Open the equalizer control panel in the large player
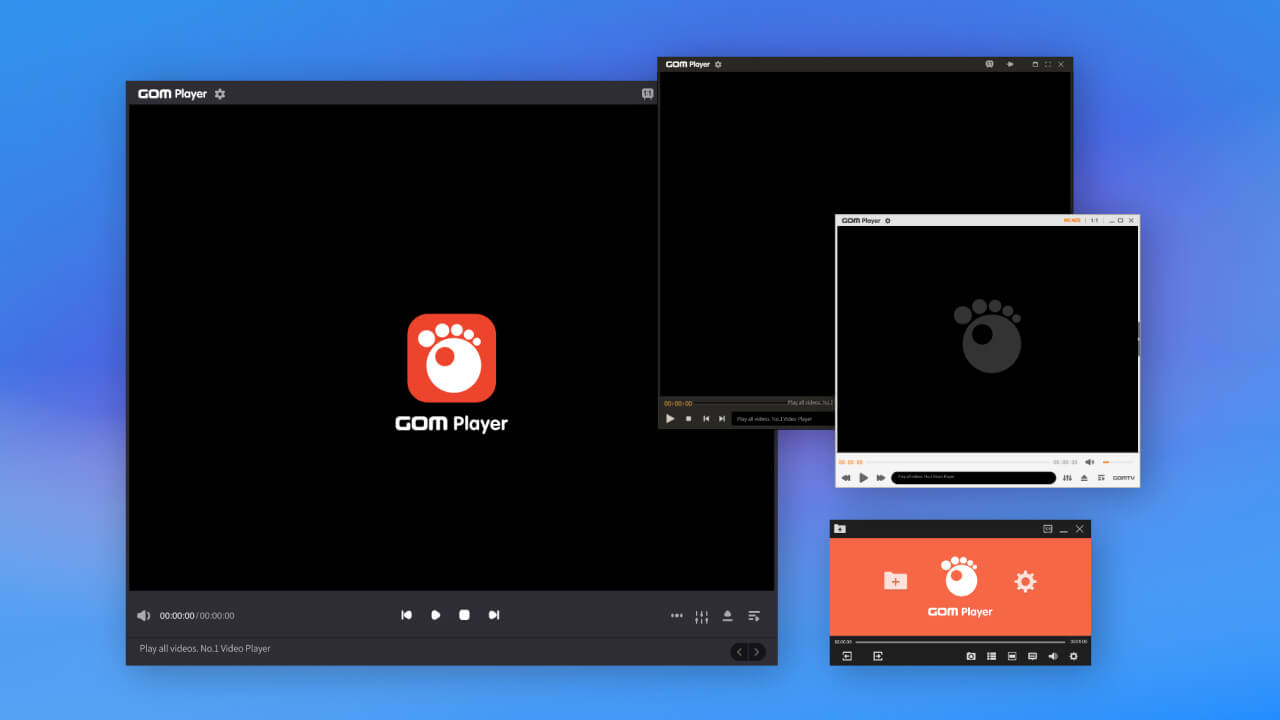This screenshot has width=1280, height=720. (702, 616)
